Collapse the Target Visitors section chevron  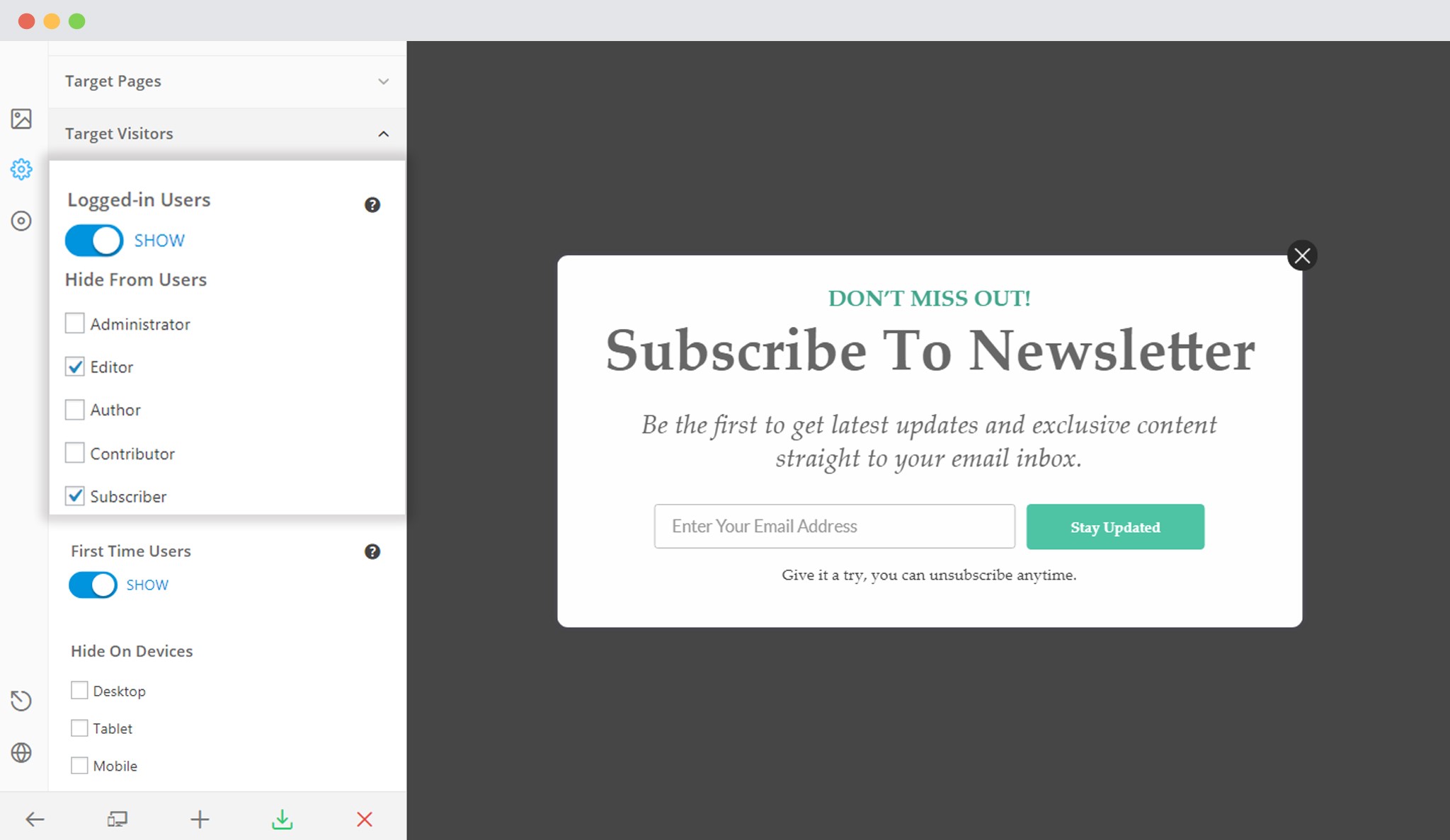click(x=383, y=134)
